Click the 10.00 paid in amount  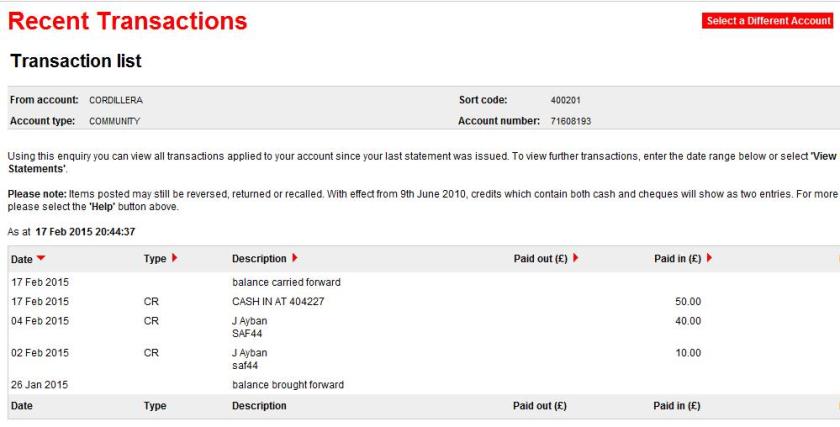point(688,353)
